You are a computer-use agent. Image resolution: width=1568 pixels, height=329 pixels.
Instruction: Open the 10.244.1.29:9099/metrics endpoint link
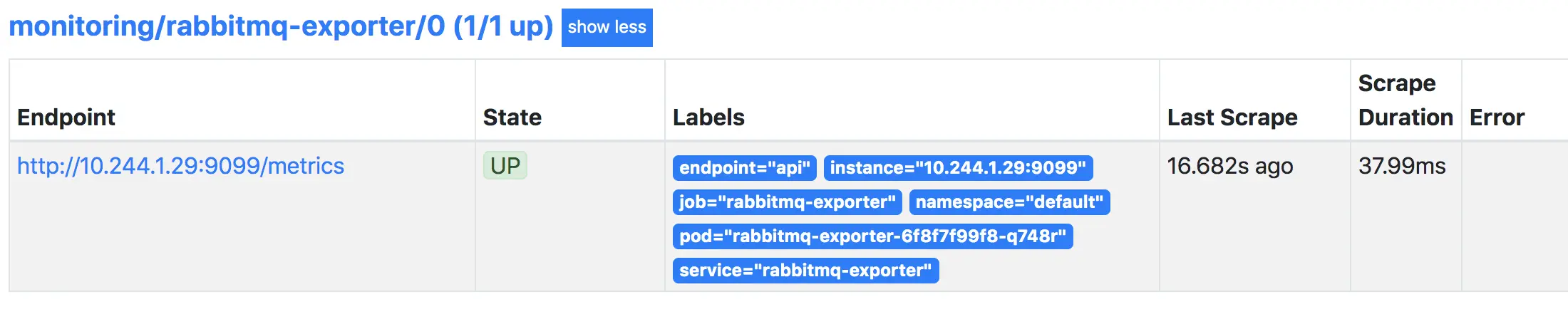tap(180, 166)
